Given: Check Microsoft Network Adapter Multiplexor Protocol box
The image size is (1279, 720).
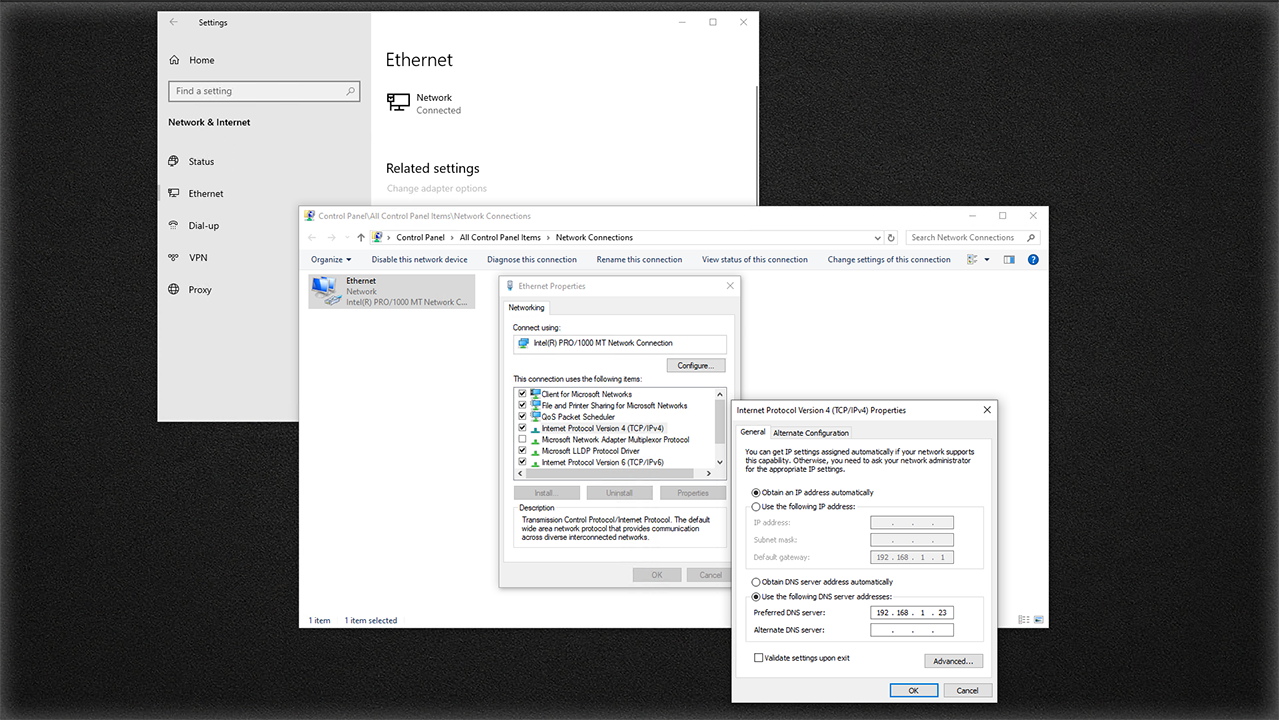Looking at the screenshot, I should [522, 440].
